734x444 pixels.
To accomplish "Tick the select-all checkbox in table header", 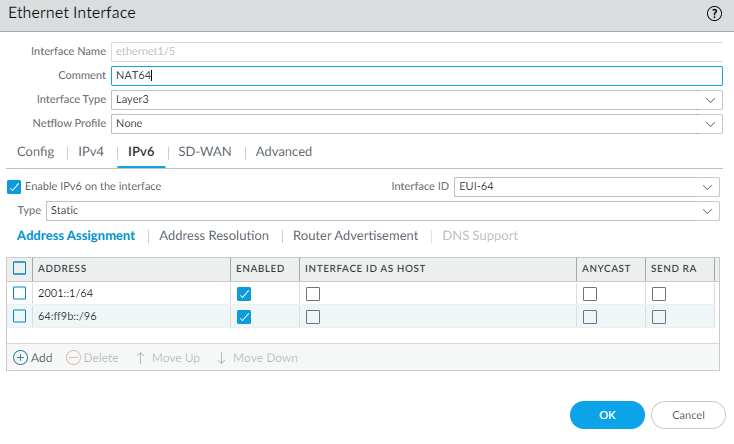I will [20, 268].
